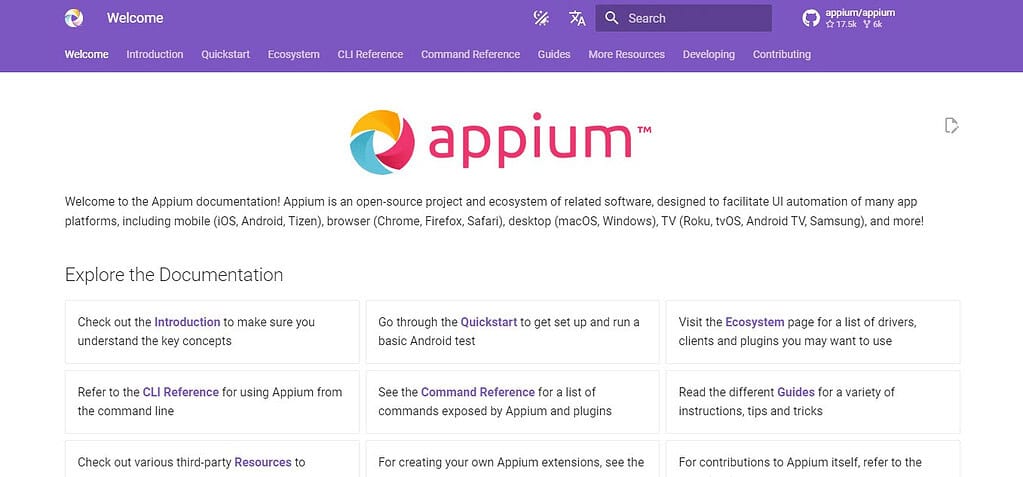This screenshot has height=477, width=1023.
Task: Open the Ecosystem link in card
Action: click(x=755, y=322)
